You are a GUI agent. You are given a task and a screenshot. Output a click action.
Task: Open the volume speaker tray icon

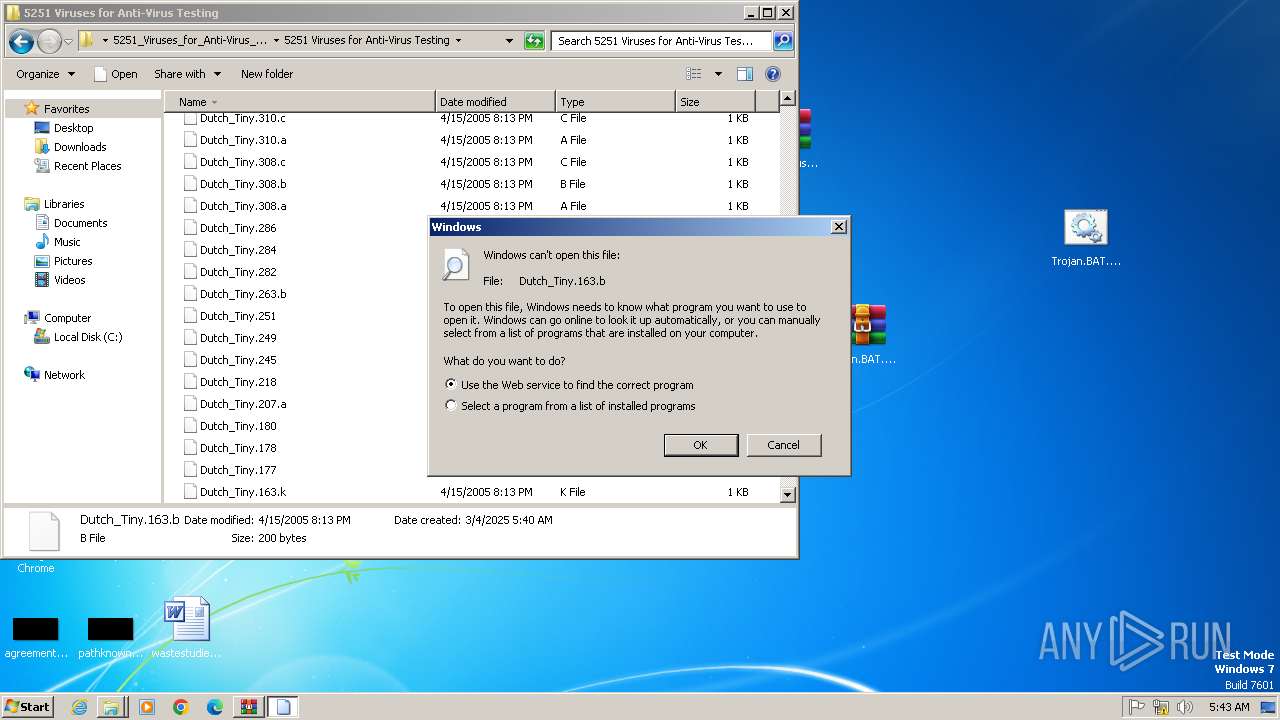(x=1185, y=707)
